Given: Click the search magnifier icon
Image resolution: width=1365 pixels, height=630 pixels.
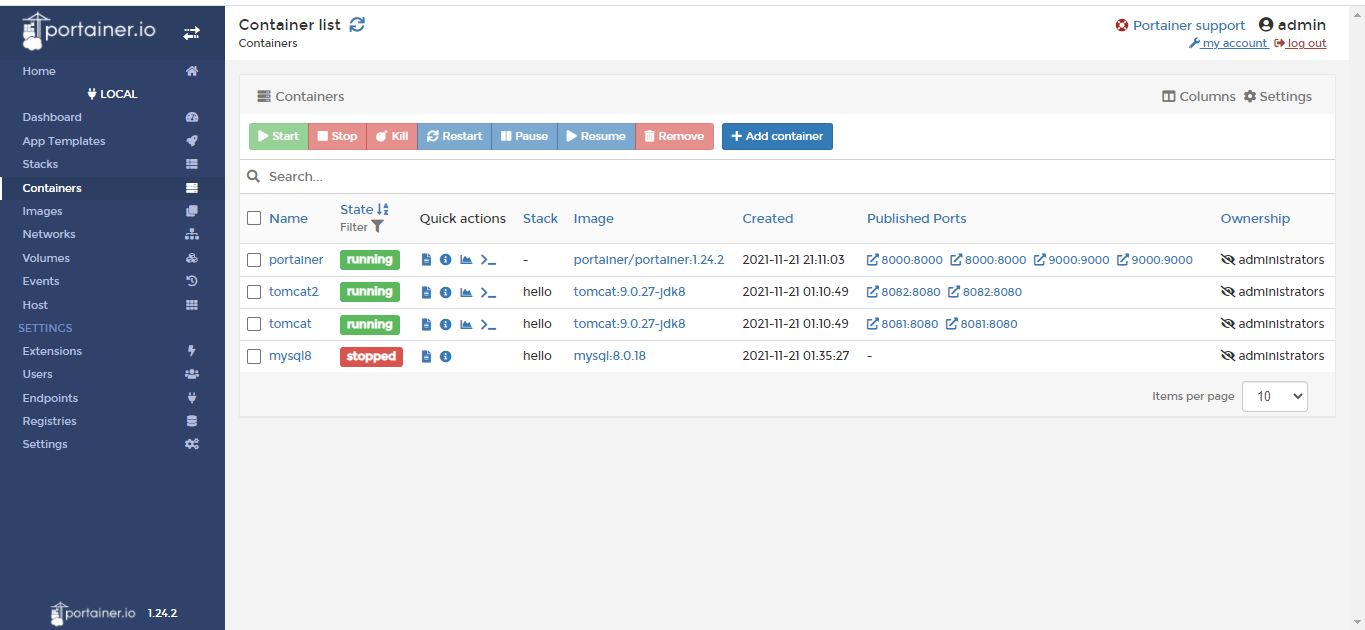Looking at the screenshot, I should [x=254, y=176].
